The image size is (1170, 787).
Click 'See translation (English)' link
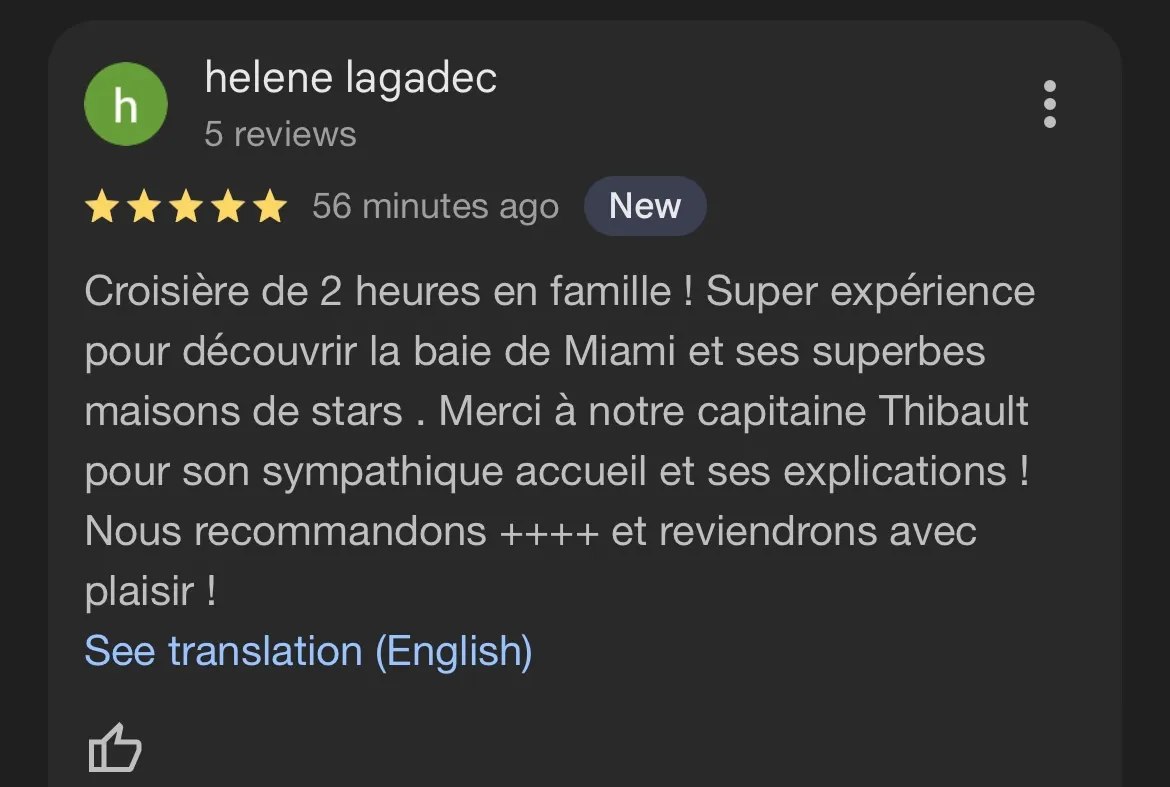tap(308, 652)
